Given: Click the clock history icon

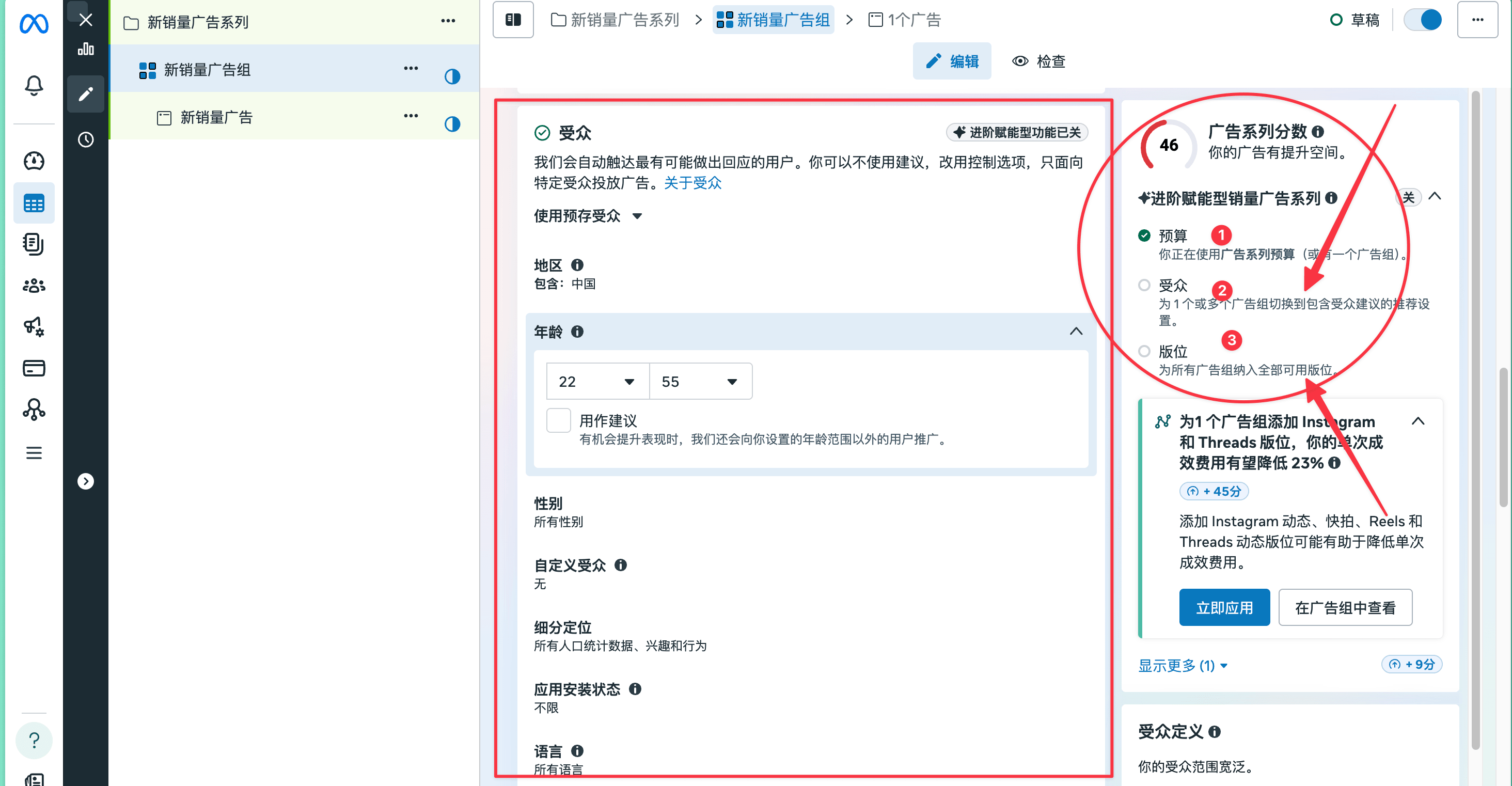Looking at the screenshot, I should click(x=86, y=140).
